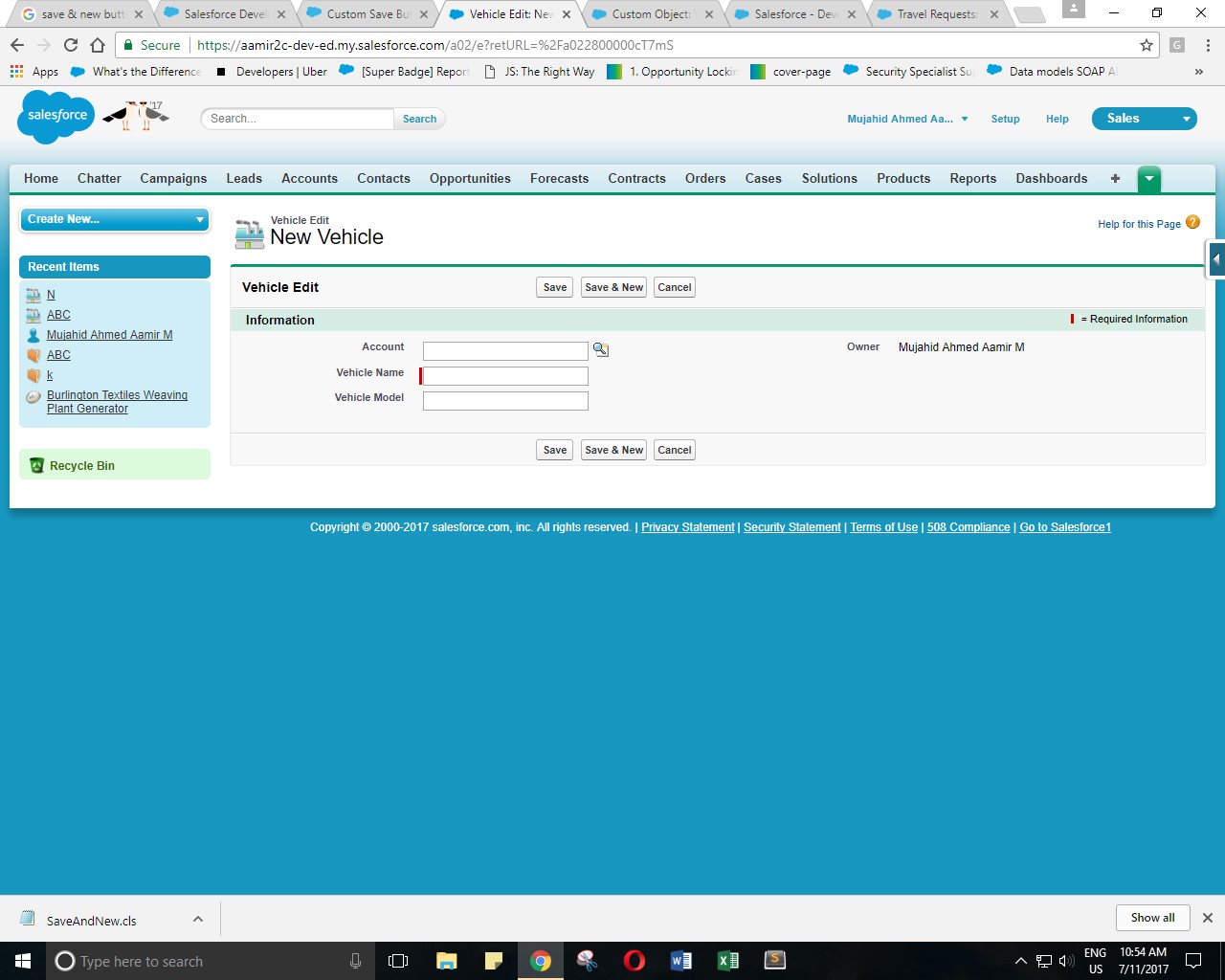This screenshot has height=980, width=1225.
Task: Open Sticky Notes from the taskbar
Action: [494, 961]
